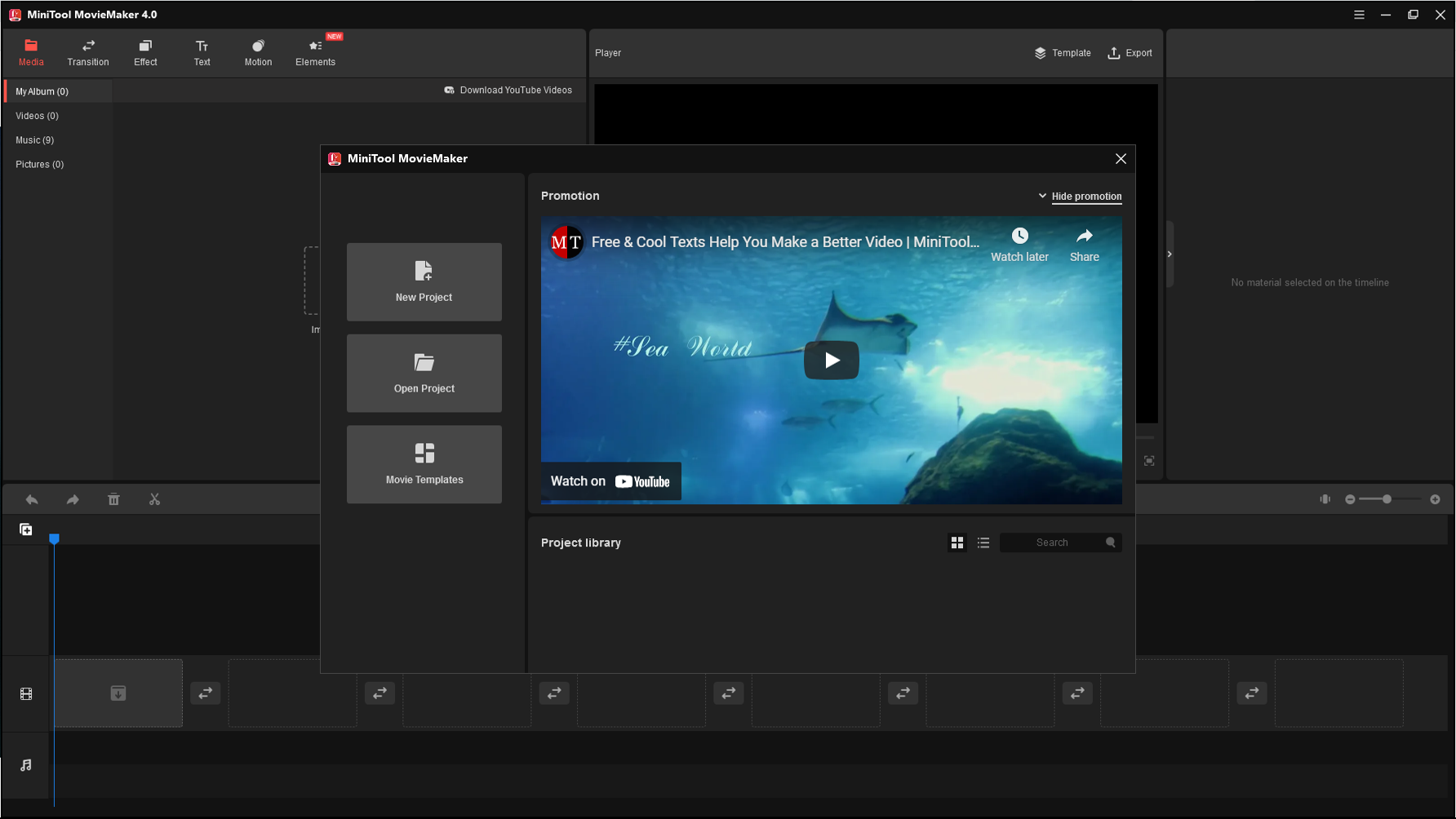Click the zoom out minus icon

coord(1350,499)
